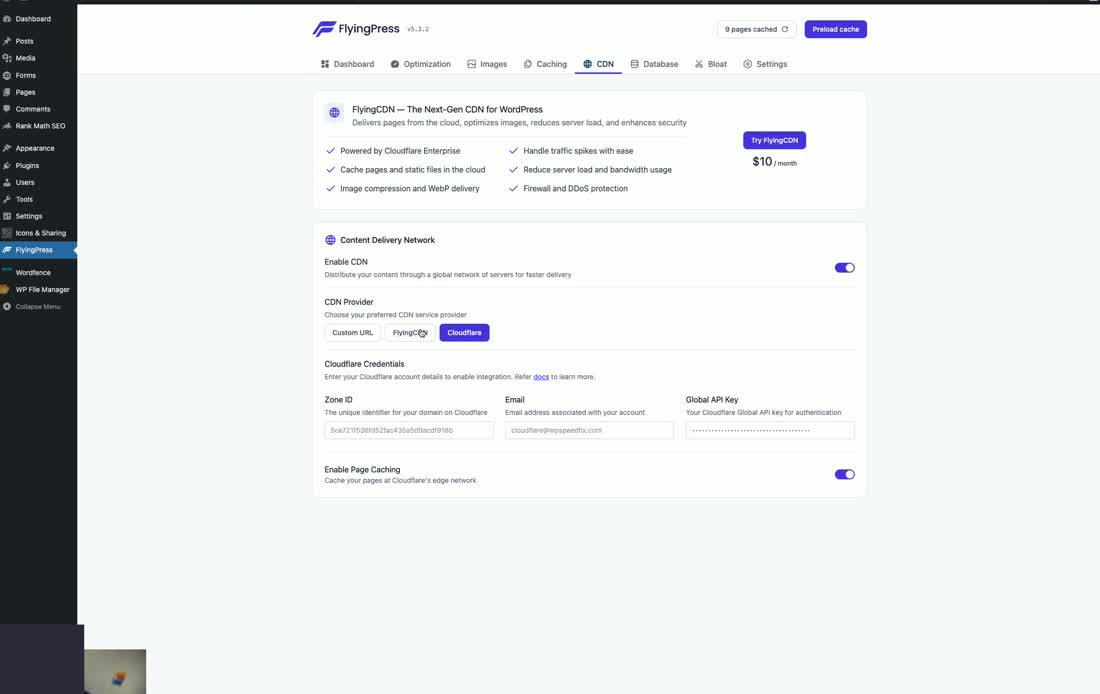Click the Collapse Menu label

tap(38, 307)
